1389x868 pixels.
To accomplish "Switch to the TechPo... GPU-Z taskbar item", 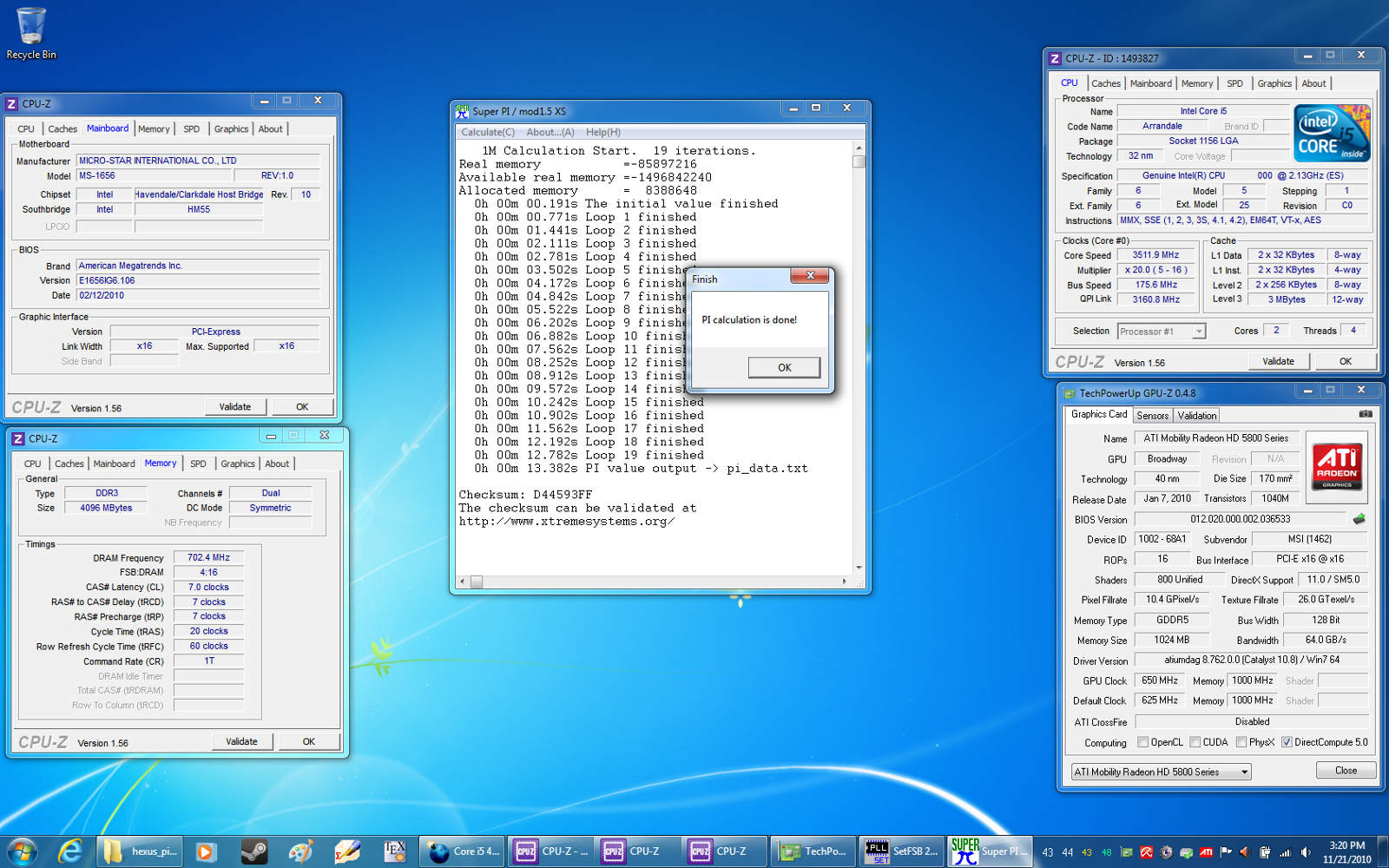I will click(x=813, y=852).
